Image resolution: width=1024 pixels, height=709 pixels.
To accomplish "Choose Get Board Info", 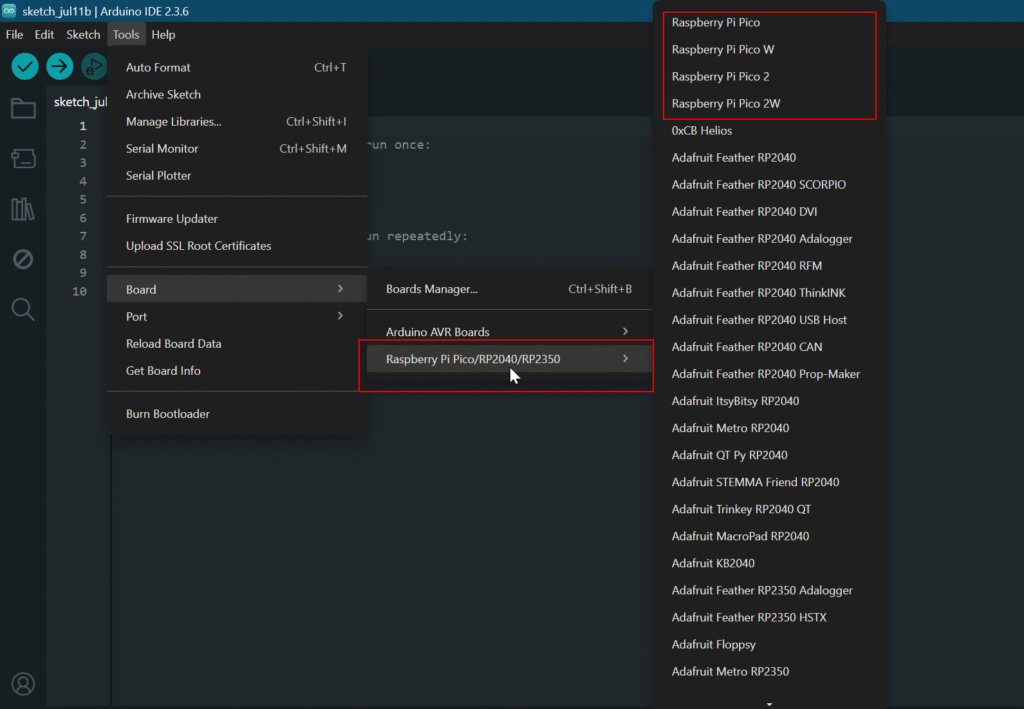I will point(236,371).
